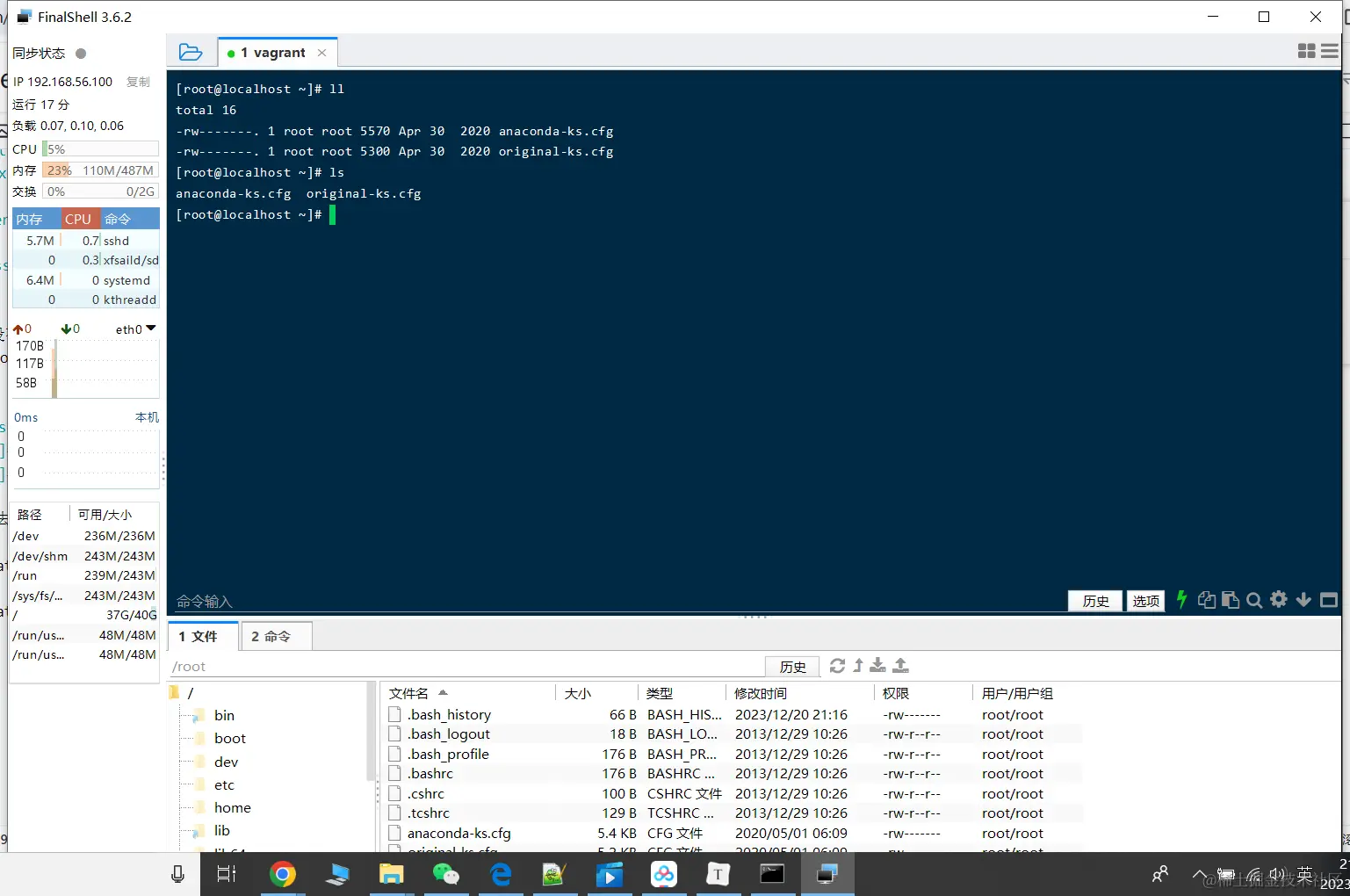Image resolution: width=1350 pixels, height=896 pixels.
Task: Select .bashrc file row
Action: click(733, 774)
